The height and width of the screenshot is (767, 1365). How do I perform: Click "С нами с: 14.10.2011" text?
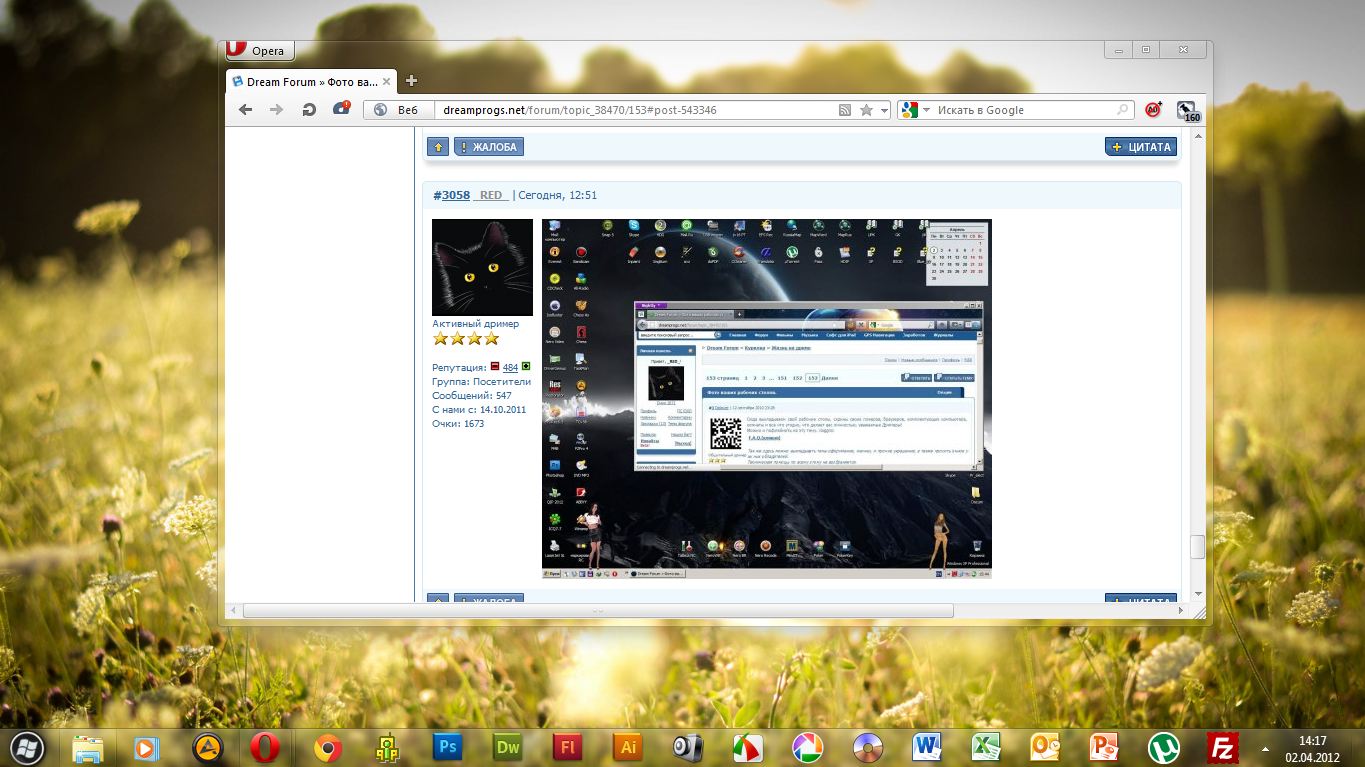pos(479,410)
